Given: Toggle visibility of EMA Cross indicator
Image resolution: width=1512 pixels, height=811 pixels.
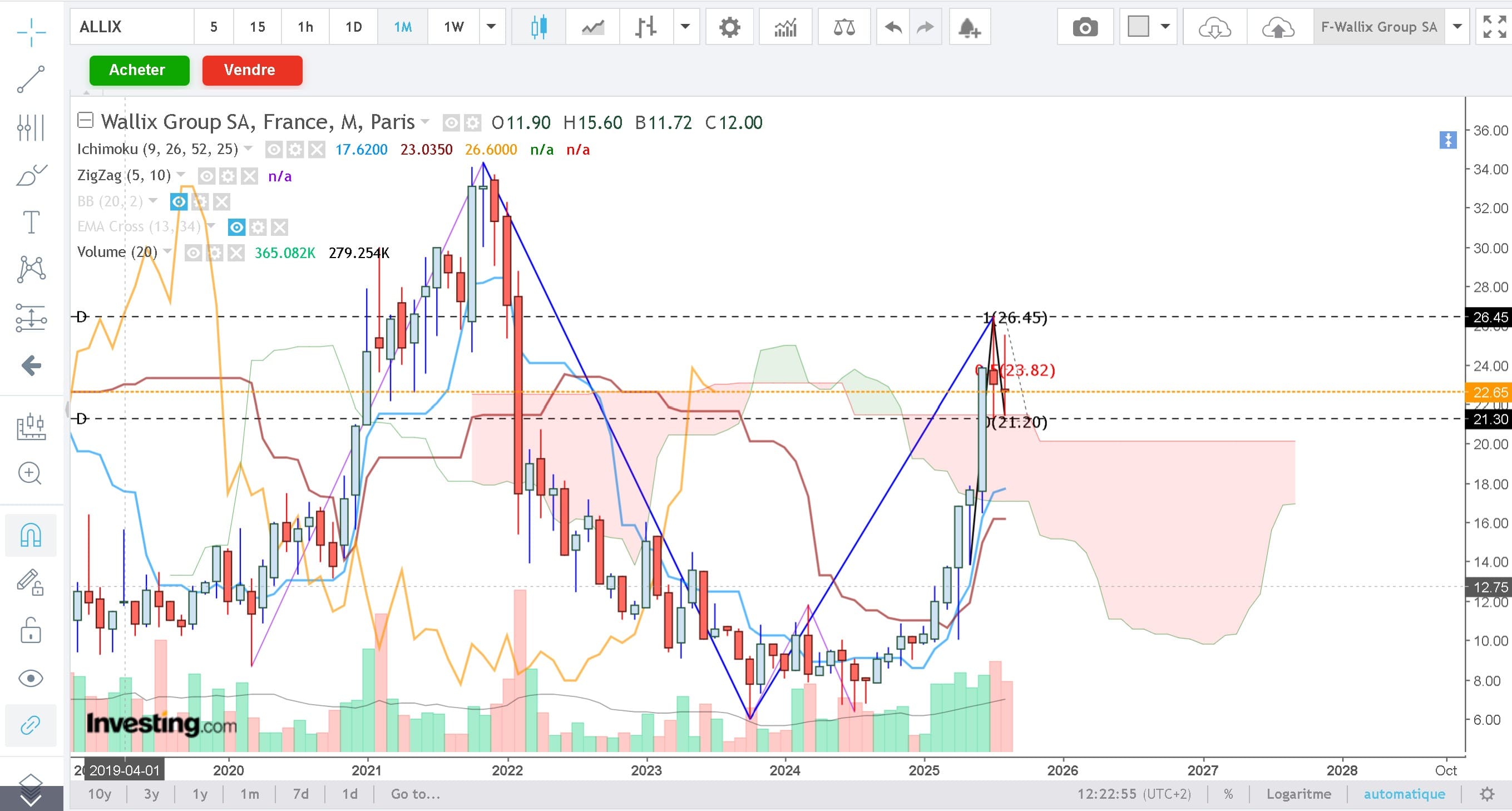Looking at the screenshot, I should pyautogui.click(x=236, y=227).
